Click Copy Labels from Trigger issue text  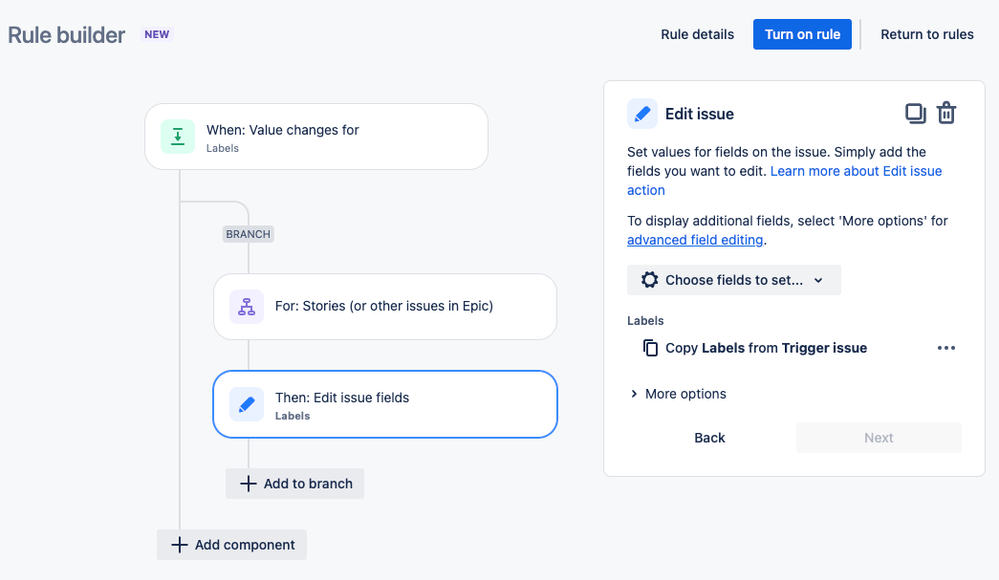point(766,348)
